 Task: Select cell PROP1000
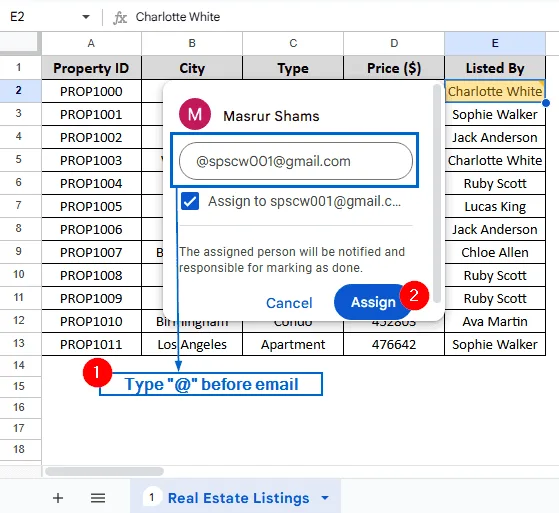pyautogui.click(x=91, y=91)
